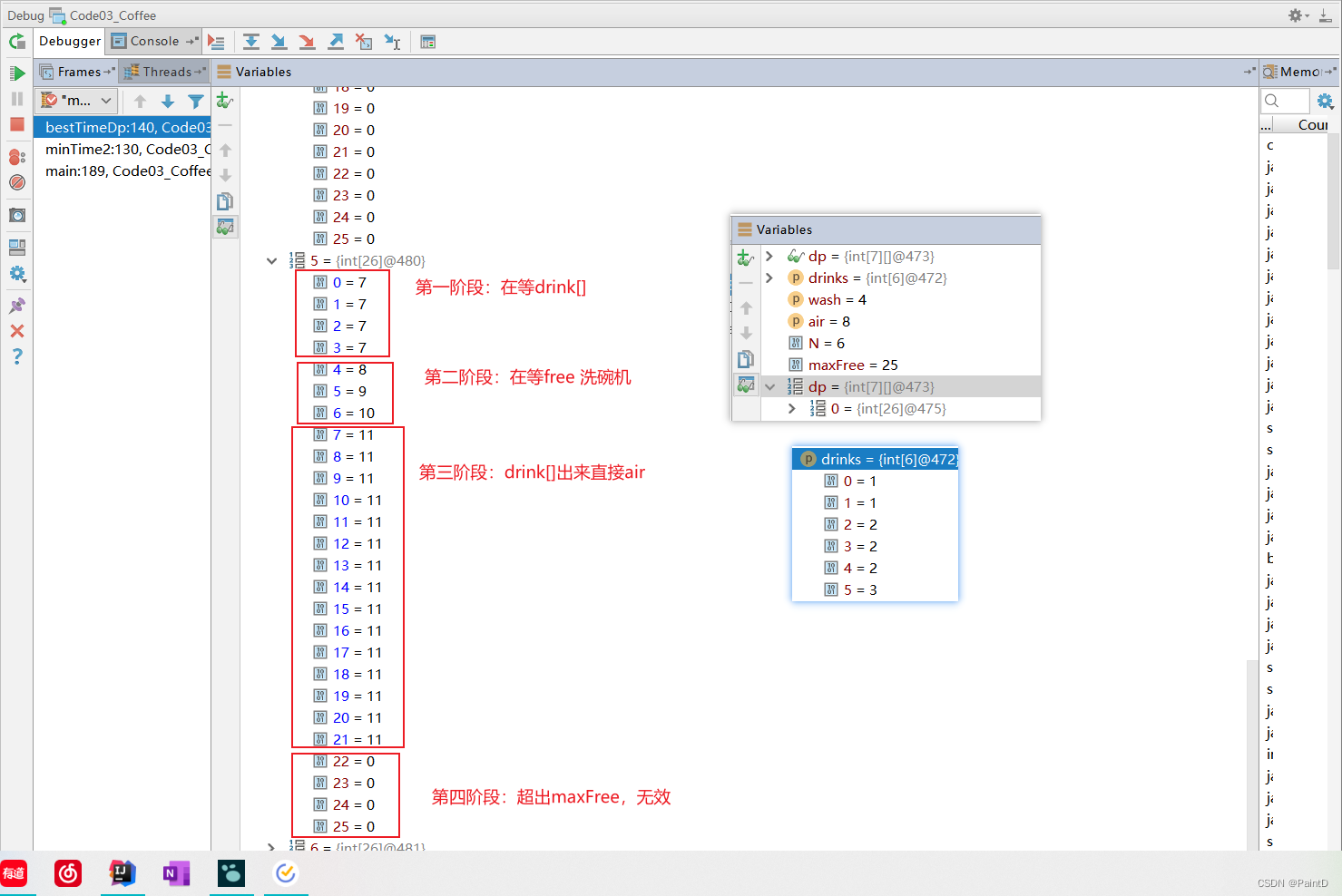Screen dimensions: 1342x896
Task: Select variable row maxFree = 25
Action: (x=900, y=365)
